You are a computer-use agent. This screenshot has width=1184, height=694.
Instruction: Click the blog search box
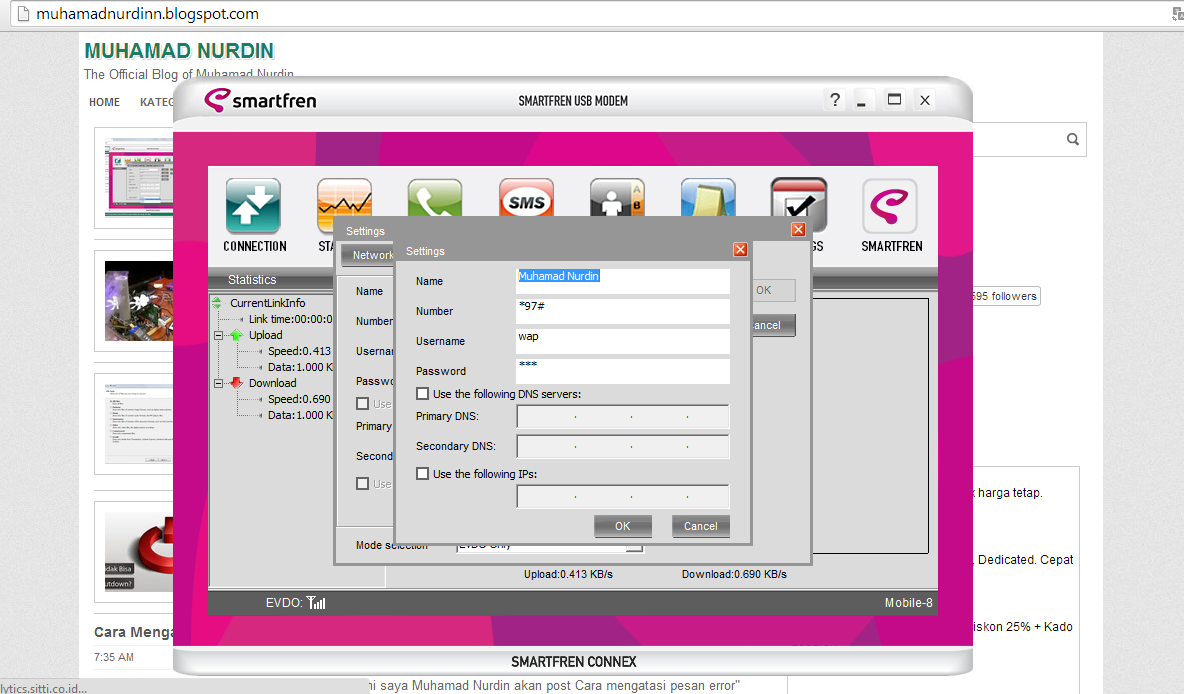click(1029, 139)
